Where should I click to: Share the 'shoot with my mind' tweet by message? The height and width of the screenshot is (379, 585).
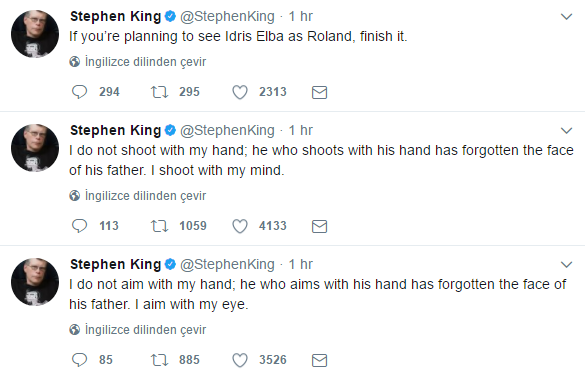point(319,226)
